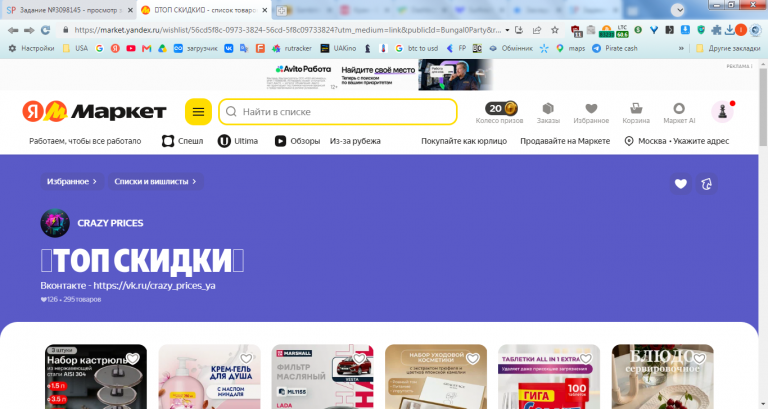Open Работаем, чтобы все работало link
The image size is (768, 409).
point(85,141)
